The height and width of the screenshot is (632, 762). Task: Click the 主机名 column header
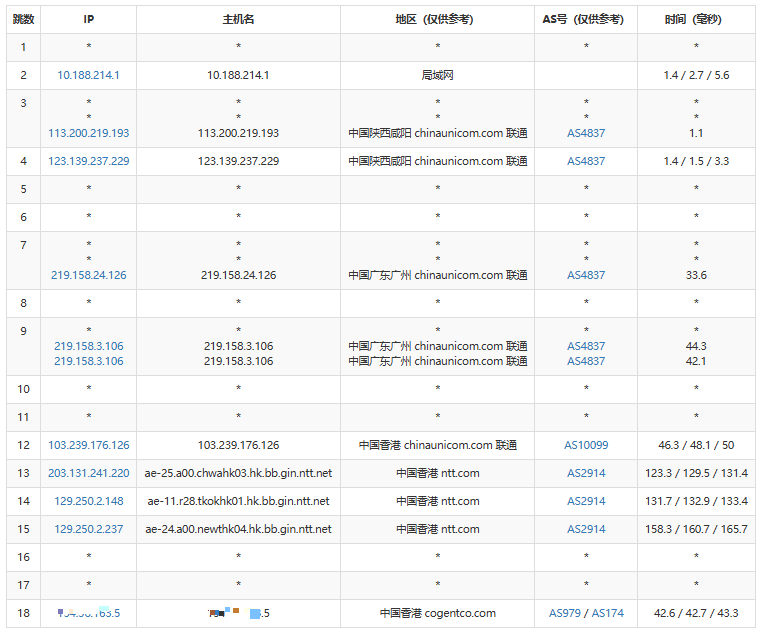tap(238, 19)
